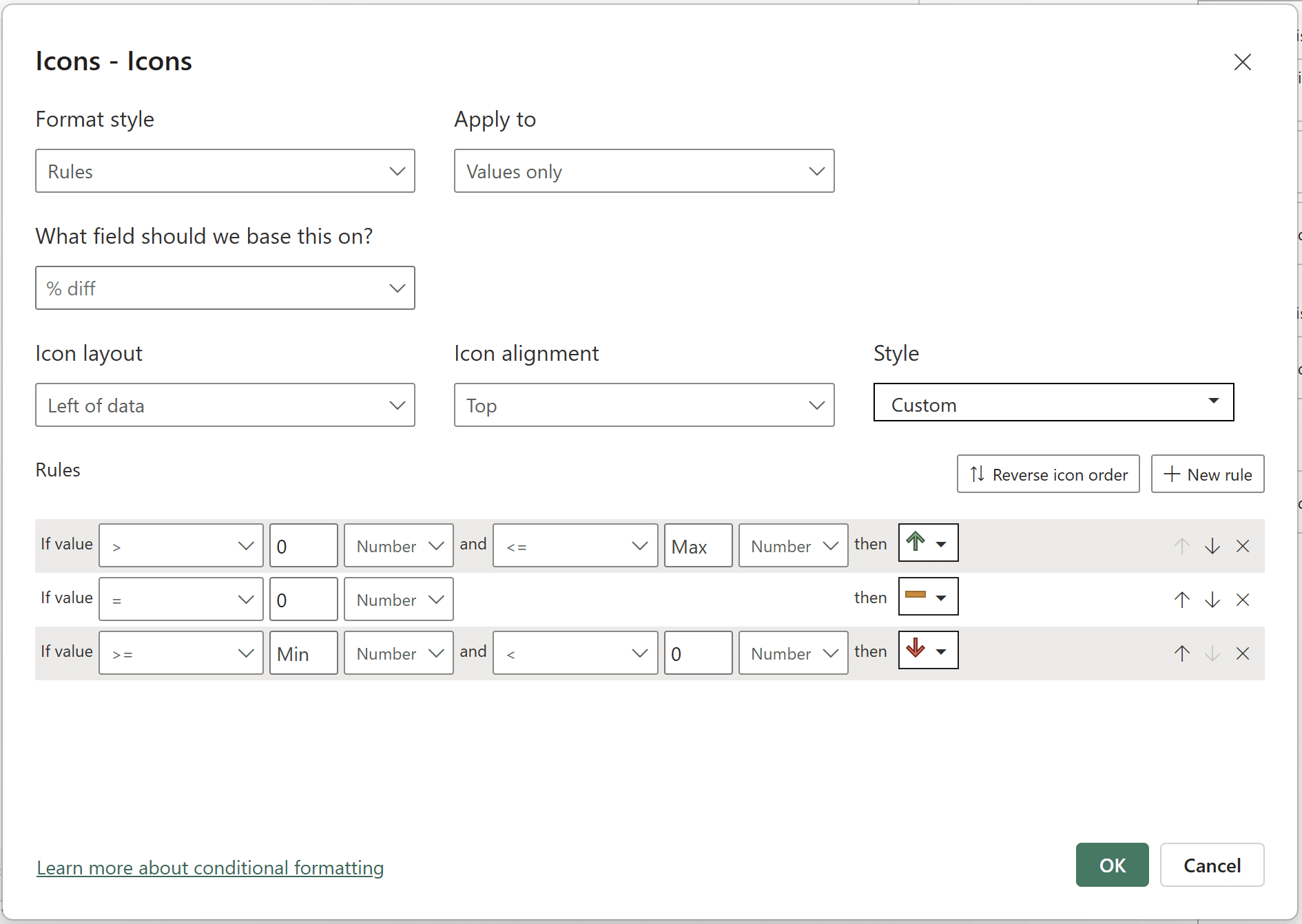
Task: Confirm with the OK button
Action: [x=1111, y=865]
